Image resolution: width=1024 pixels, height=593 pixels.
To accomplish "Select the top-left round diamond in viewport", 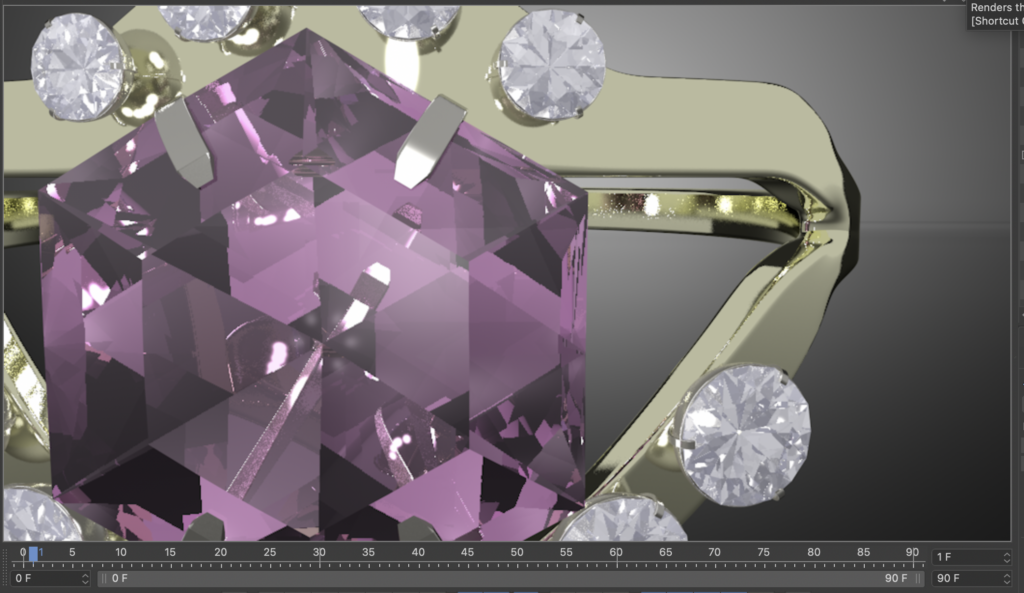I will [x=77, y=66].
